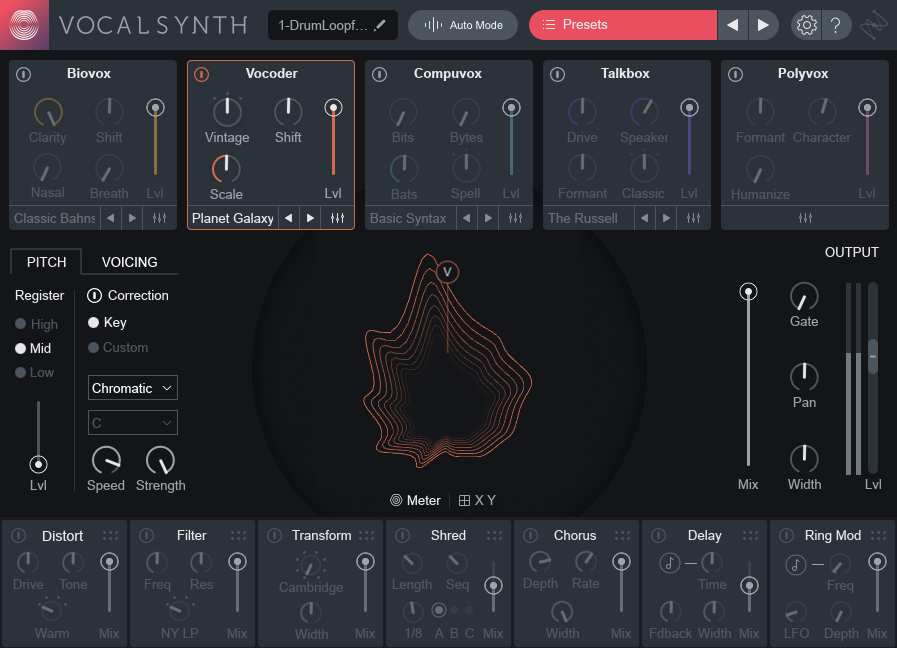Open the Presets browser button
Screen dimensions: 897x648
coord(622,25)
